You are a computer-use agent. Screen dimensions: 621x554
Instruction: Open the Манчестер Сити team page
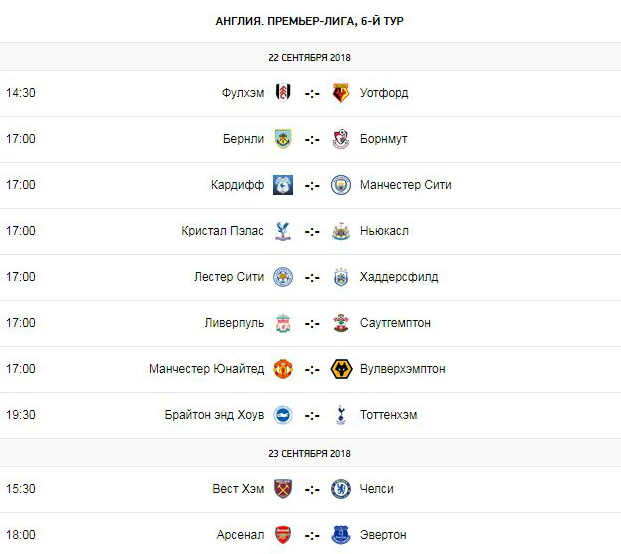pos(405,185)
